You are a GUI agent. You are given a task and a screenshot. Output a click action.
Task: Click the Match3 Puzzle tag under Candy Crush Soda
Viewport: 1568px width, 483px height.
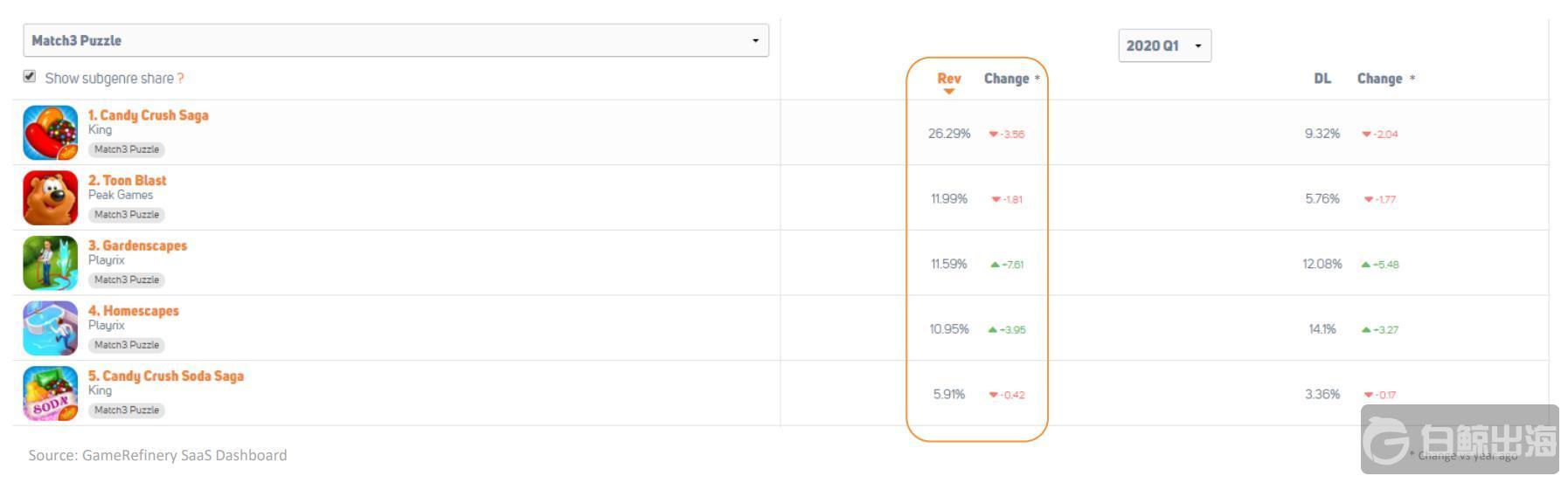(x=127, y=411)
